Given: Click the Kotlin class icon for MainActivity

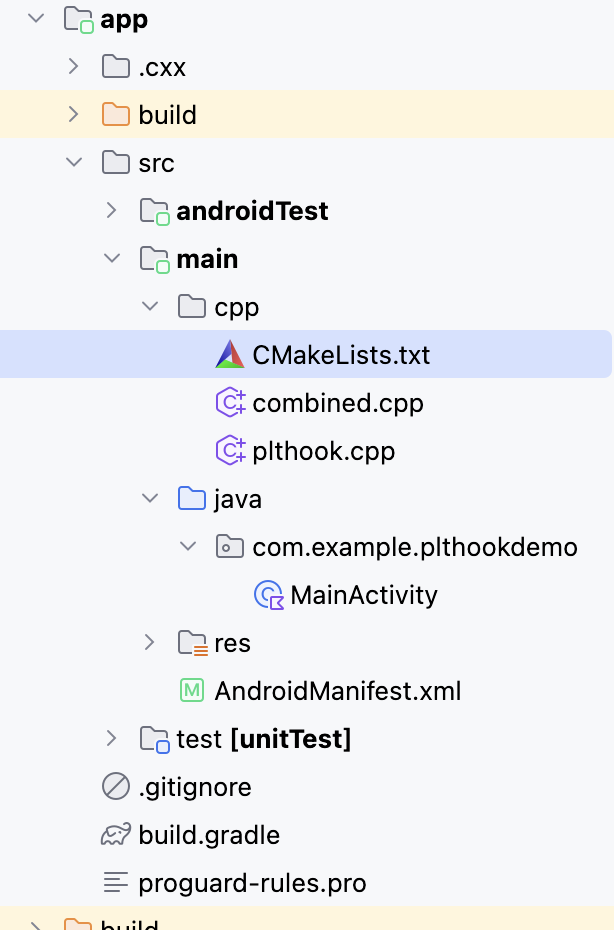Looking at the screenshot, I should point(268,595).
